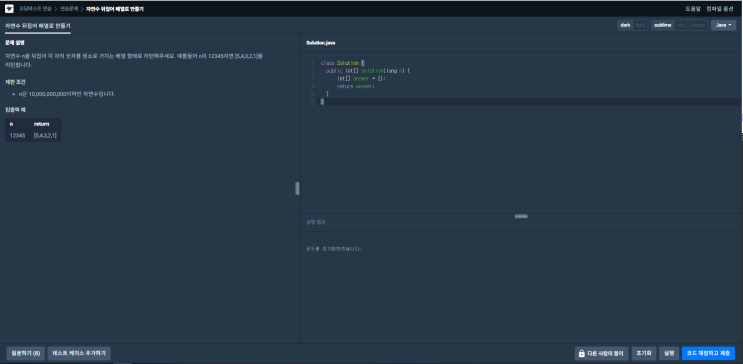This screenshot has width=743, height=364.
Task: Click the vertical panel splitter handle
Action: pos(297,188)
